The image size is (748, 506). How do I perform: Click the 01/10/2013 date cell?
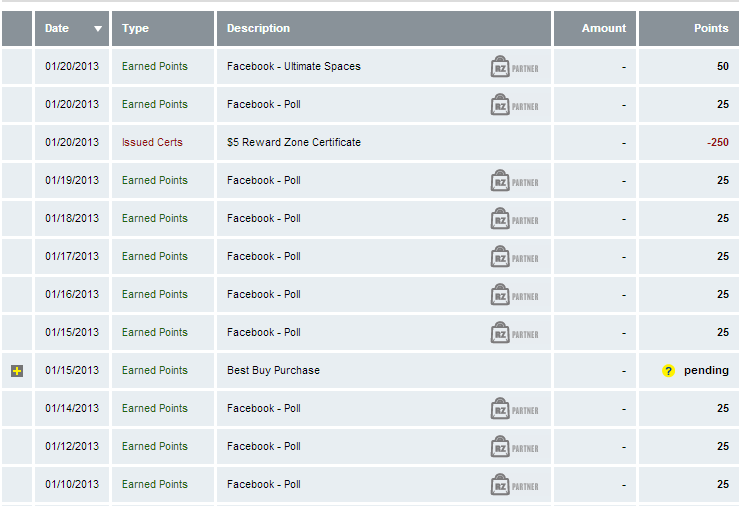pyautogui.click(x=72, y=484)
